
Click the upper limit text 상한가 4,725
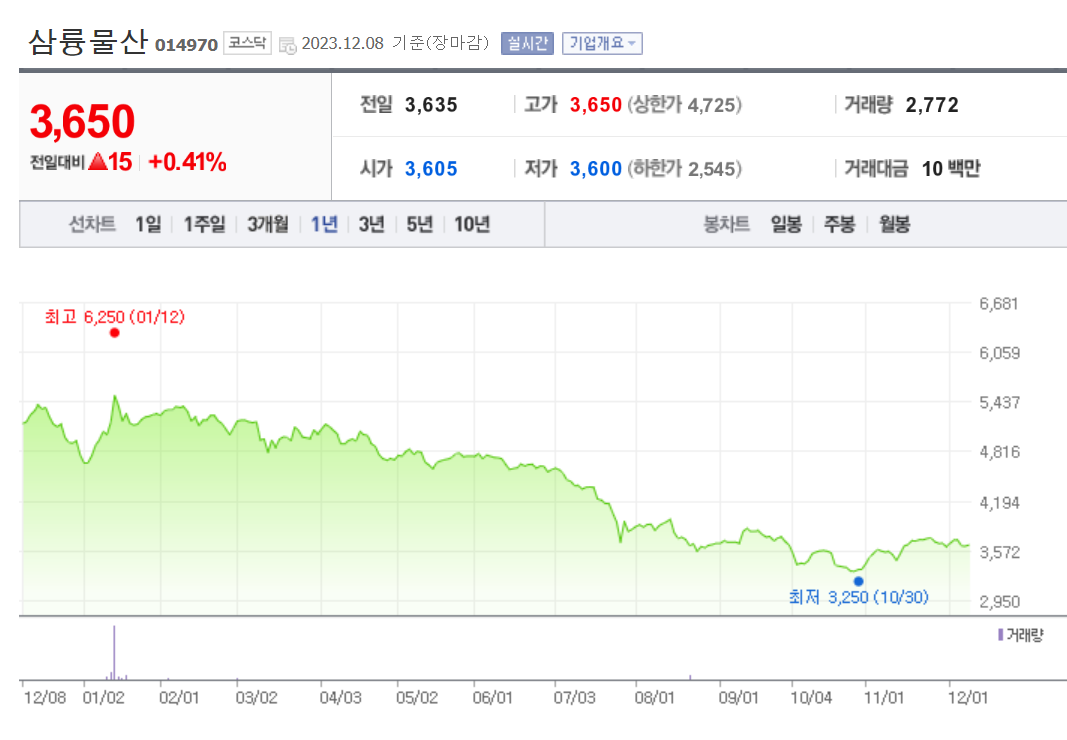point(685,105)
